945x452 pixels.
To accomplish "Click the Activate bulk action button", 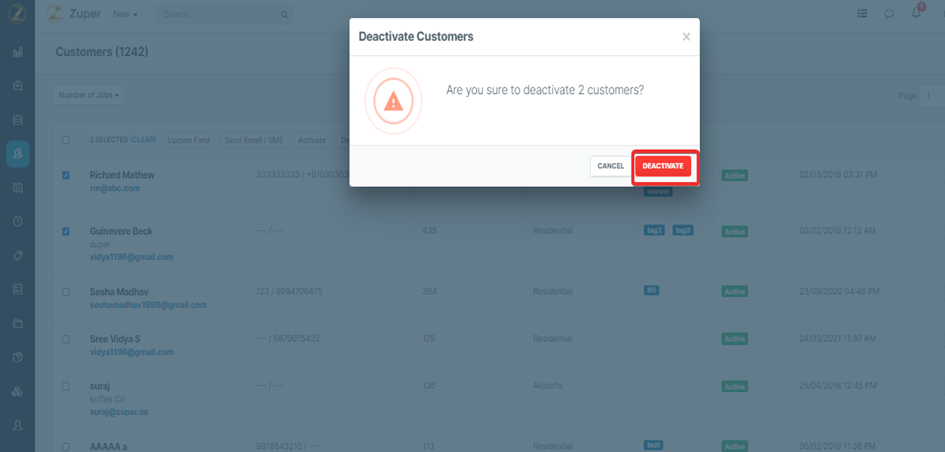I will point(312,140).
